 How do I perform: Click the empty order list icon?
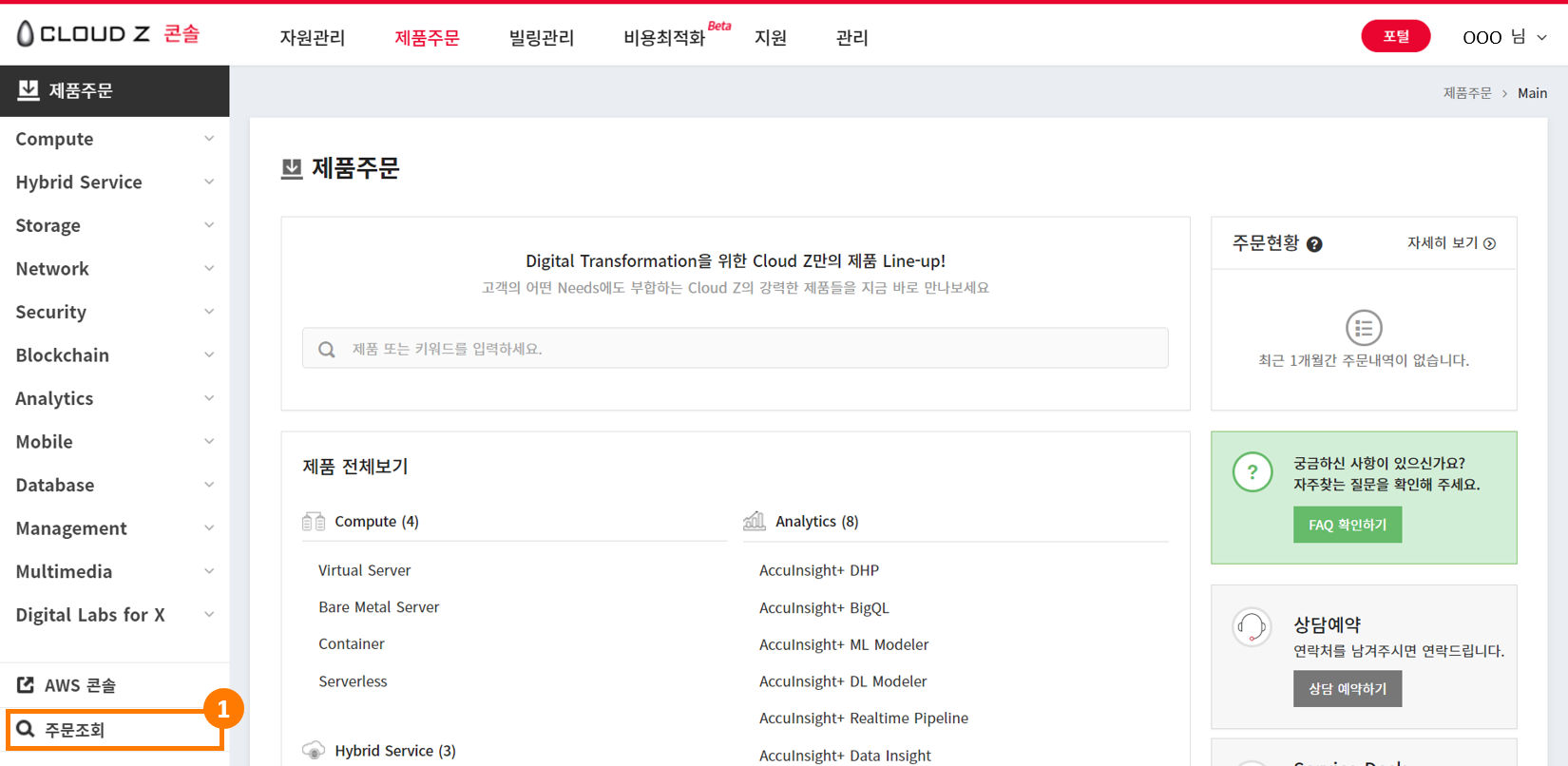[x=1364, y=328]
